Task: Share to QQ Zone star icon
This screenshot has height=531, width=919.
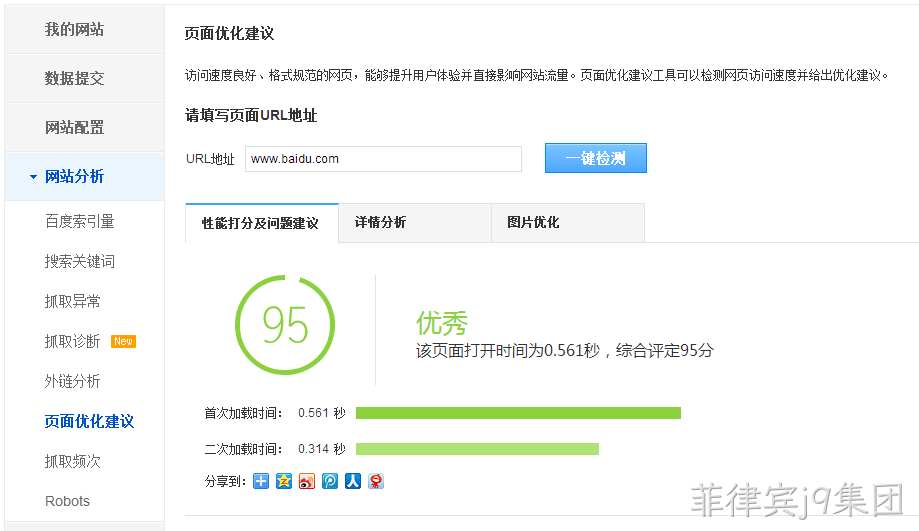Action: pyautogui.click(x=284, y=481)
